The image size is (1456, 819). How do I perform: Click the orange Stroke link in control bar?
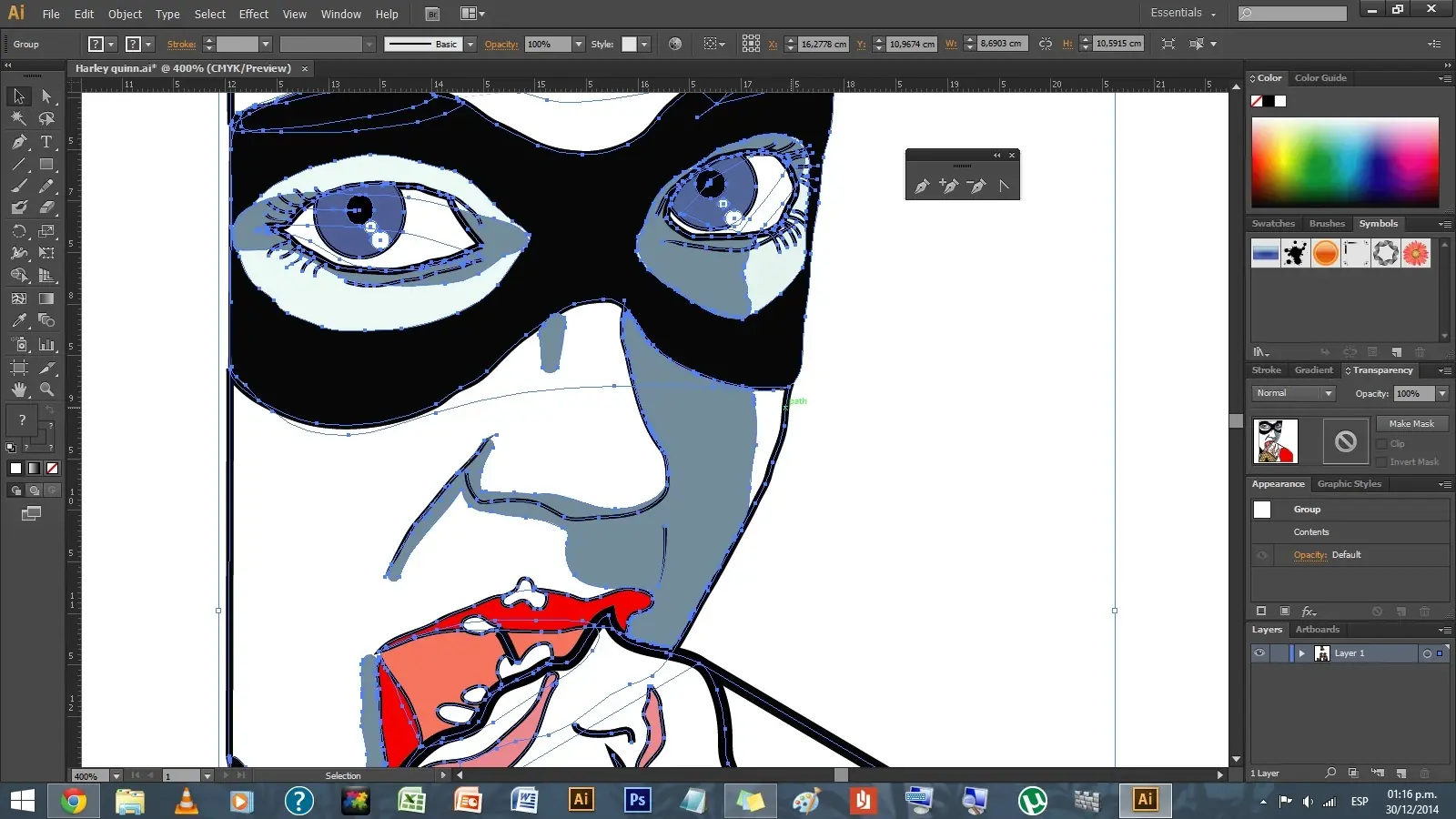click(181, 44)
